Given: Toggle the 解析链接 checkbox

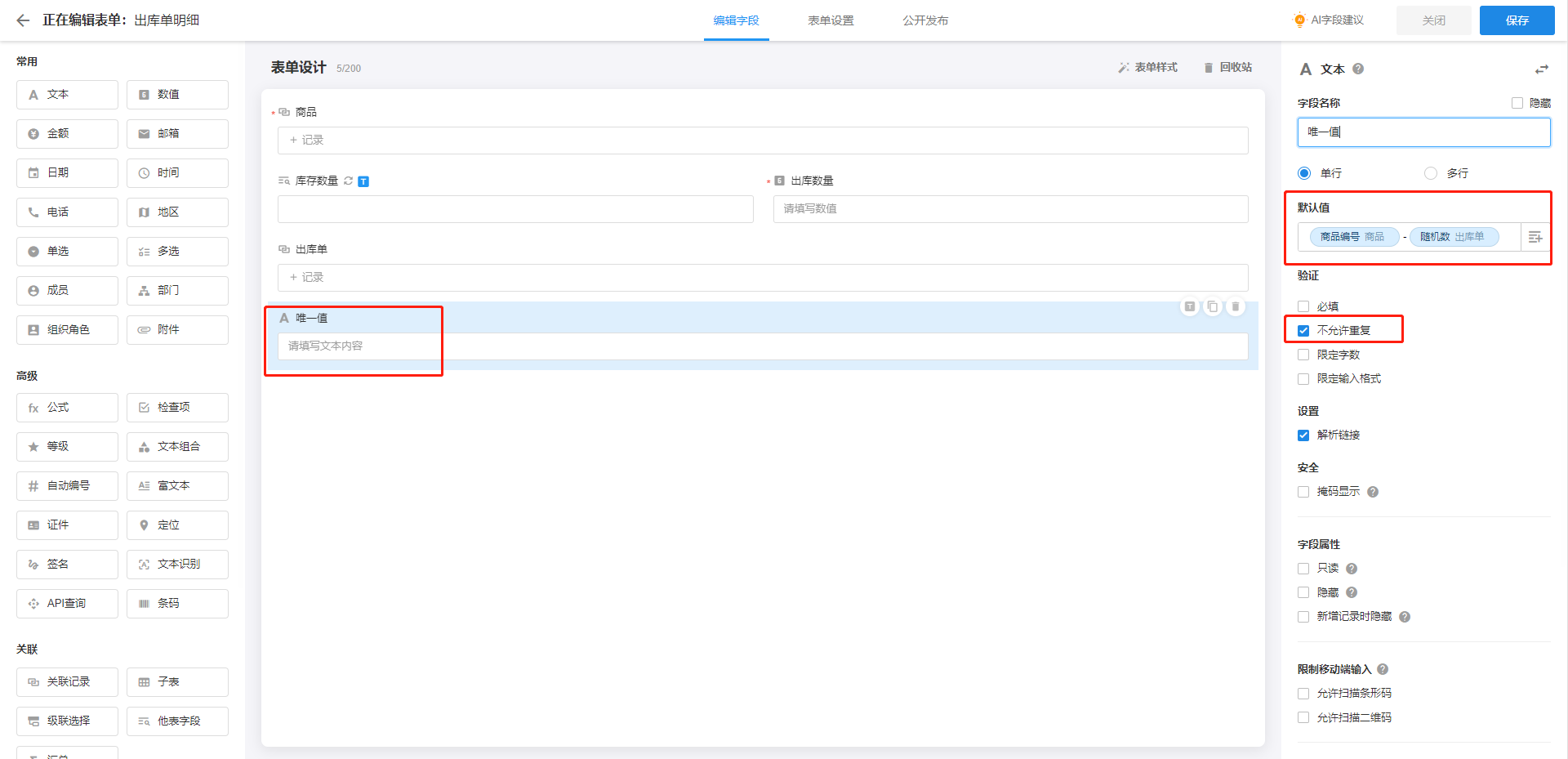Looking at the screenshot, I should tap(1303, 435).
